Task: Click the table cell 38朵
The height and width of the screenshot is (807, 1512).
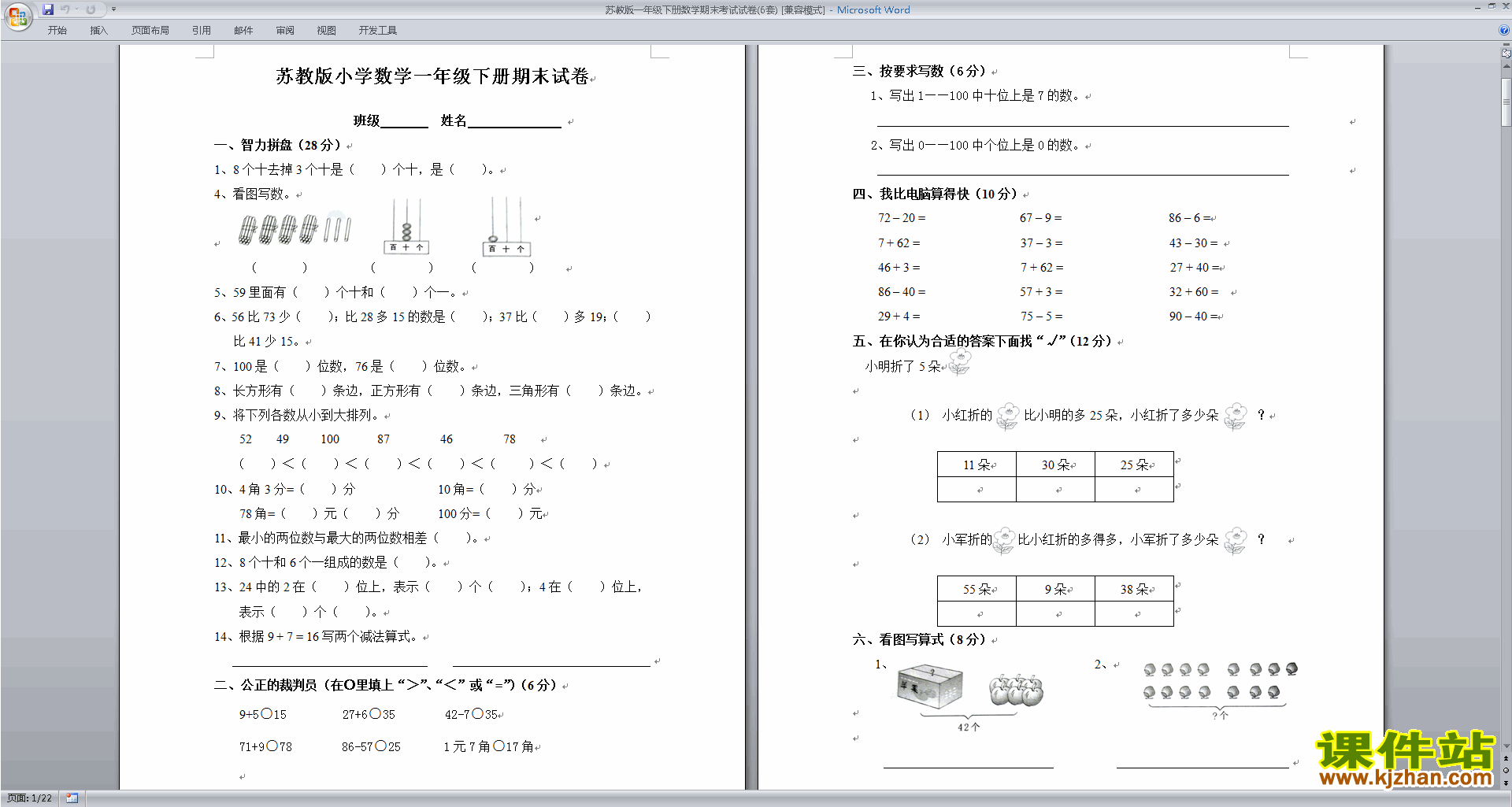Action: (x=1134, y=589)
